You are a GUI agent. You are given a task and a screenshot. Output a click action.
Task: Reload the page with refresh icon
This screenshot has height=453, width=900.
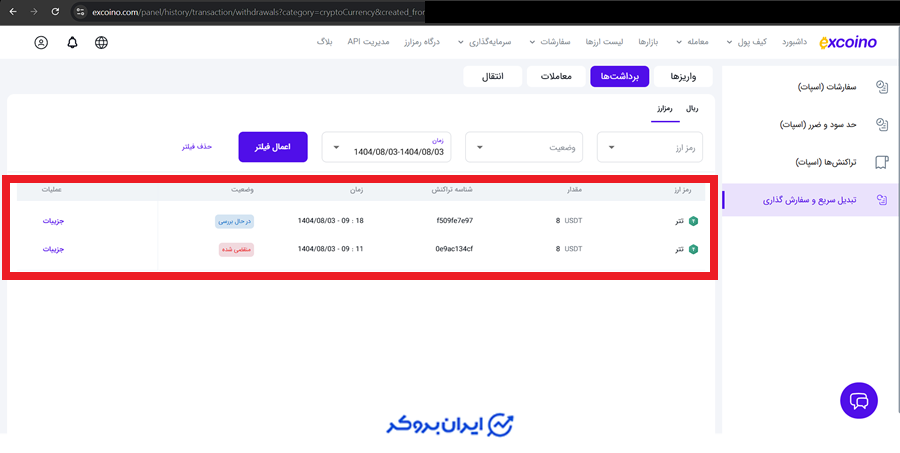[x=56, y=11]
